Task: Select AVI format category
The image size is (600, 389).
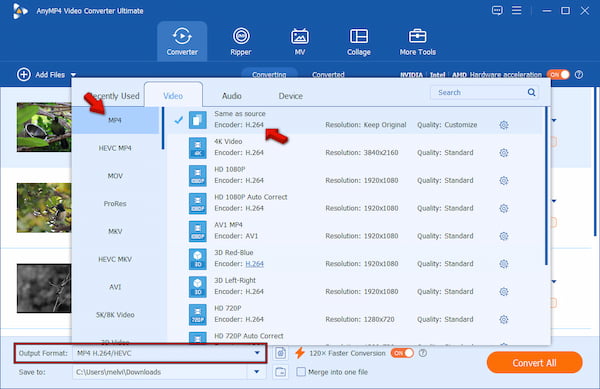Action: pyautogui.click(x=115, y=287)
